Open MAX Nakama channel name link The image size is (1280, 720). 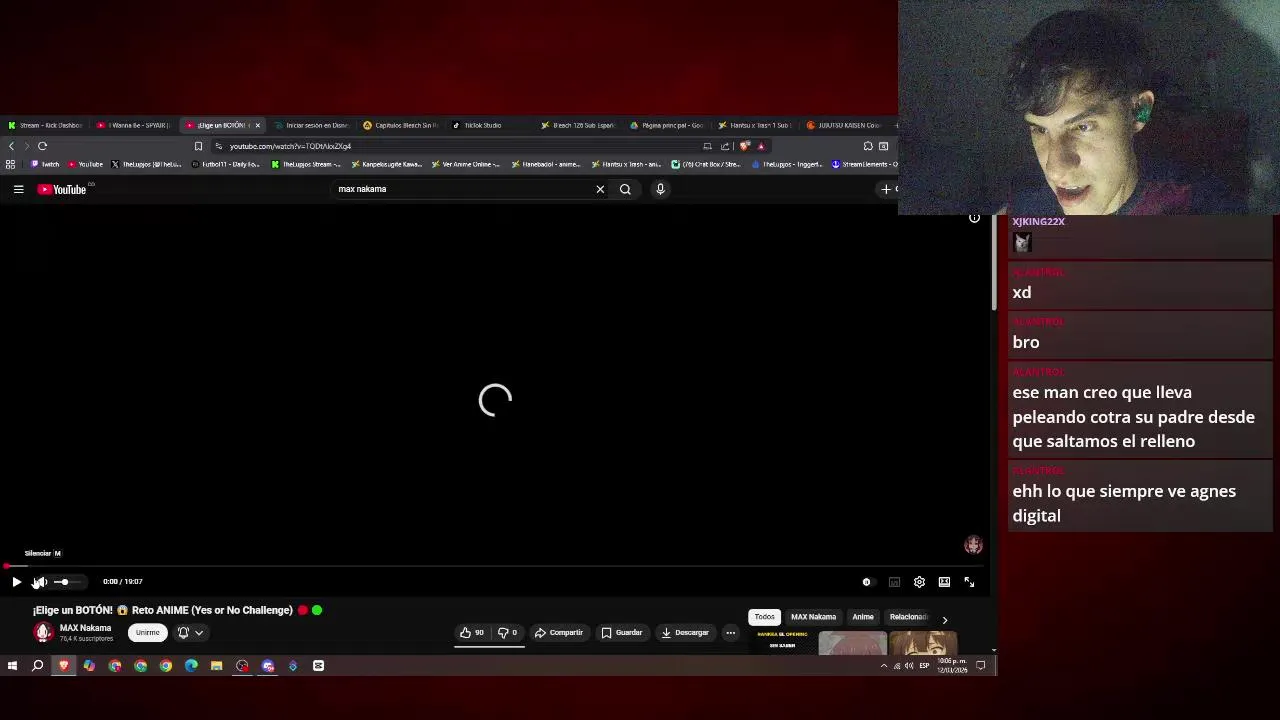coord(85,628)
